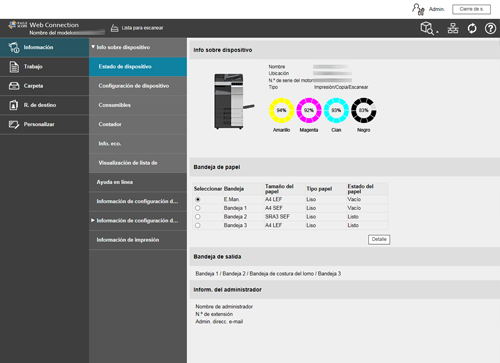
Task: Select the Bandeja 3 radio button
Action: (x=198, y=225)
